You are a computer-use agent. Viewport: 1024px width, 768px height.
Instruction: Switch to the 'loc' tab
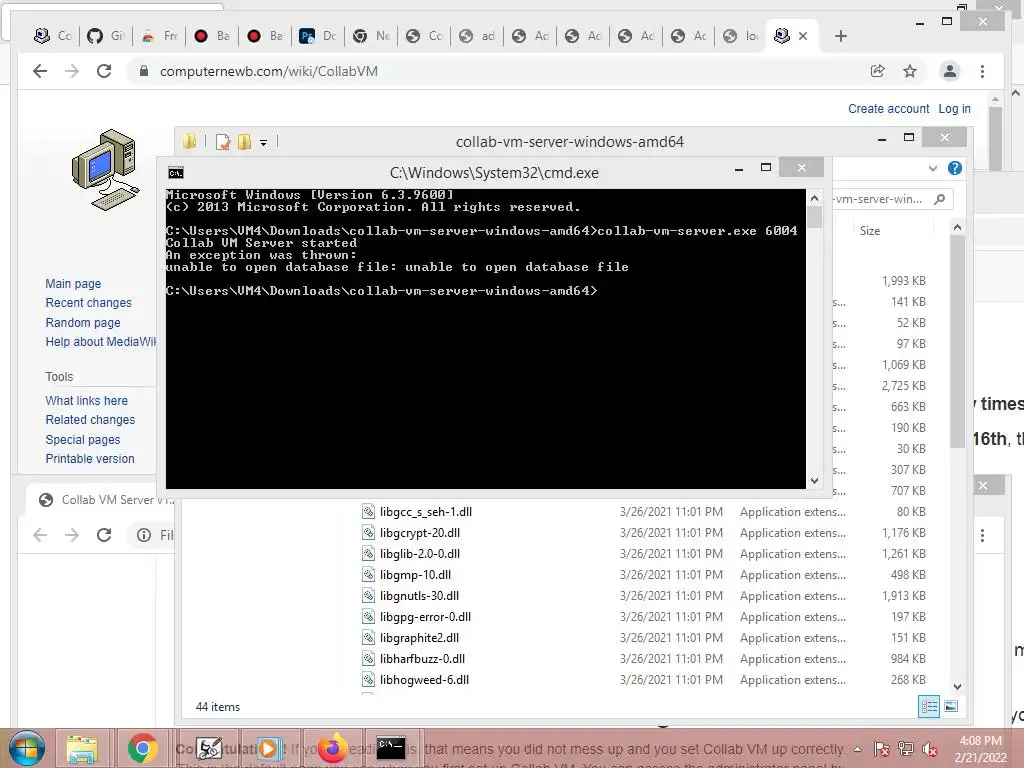(x=741, y=36)
